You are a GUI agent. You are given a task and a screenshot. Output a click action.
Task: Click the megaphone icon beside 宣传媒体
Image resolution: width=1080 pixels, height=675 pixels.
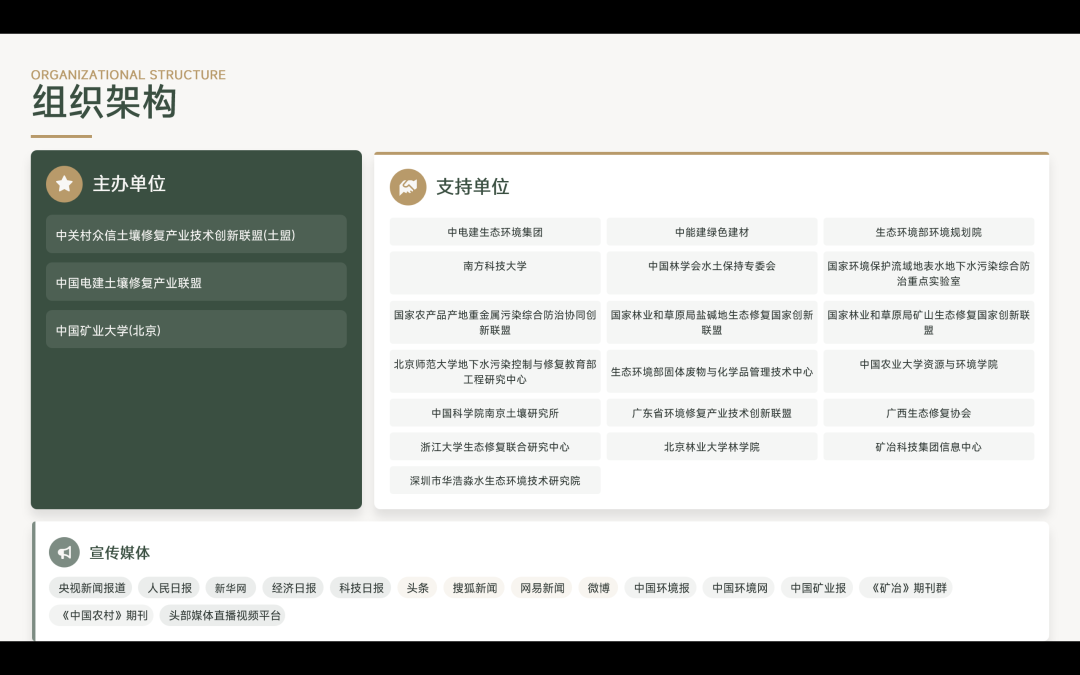pos(64,552)
